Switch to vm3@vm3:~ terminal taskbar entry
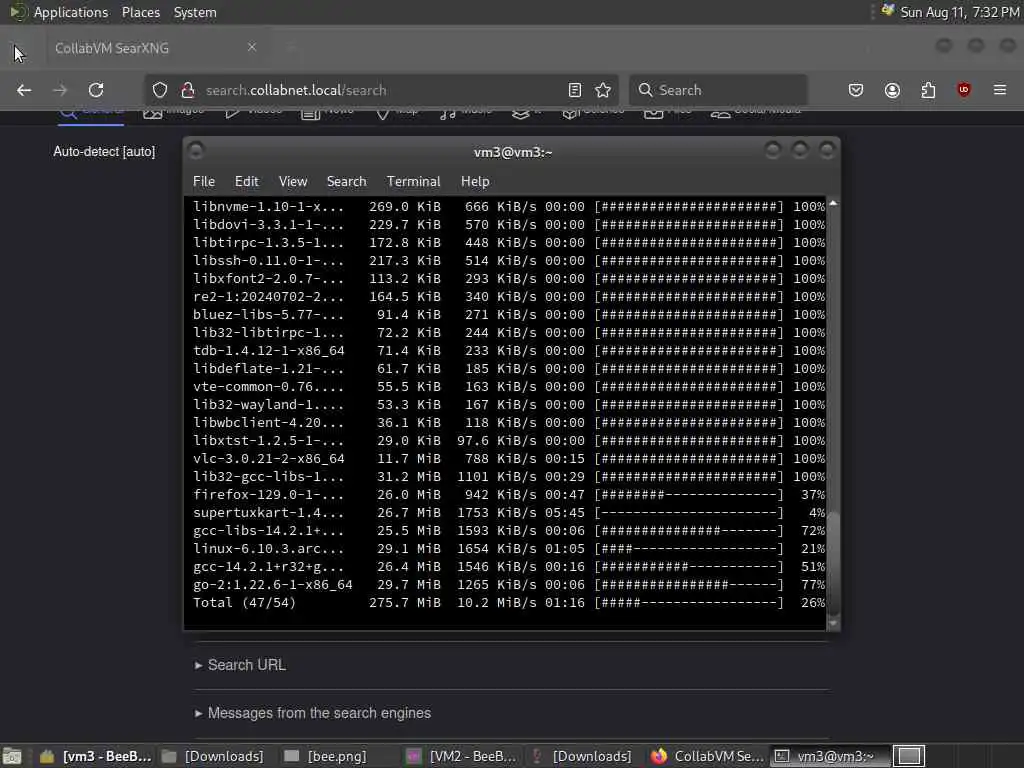Image resolution: width=1024 pixels, height=768 pixels. (829, 756)
